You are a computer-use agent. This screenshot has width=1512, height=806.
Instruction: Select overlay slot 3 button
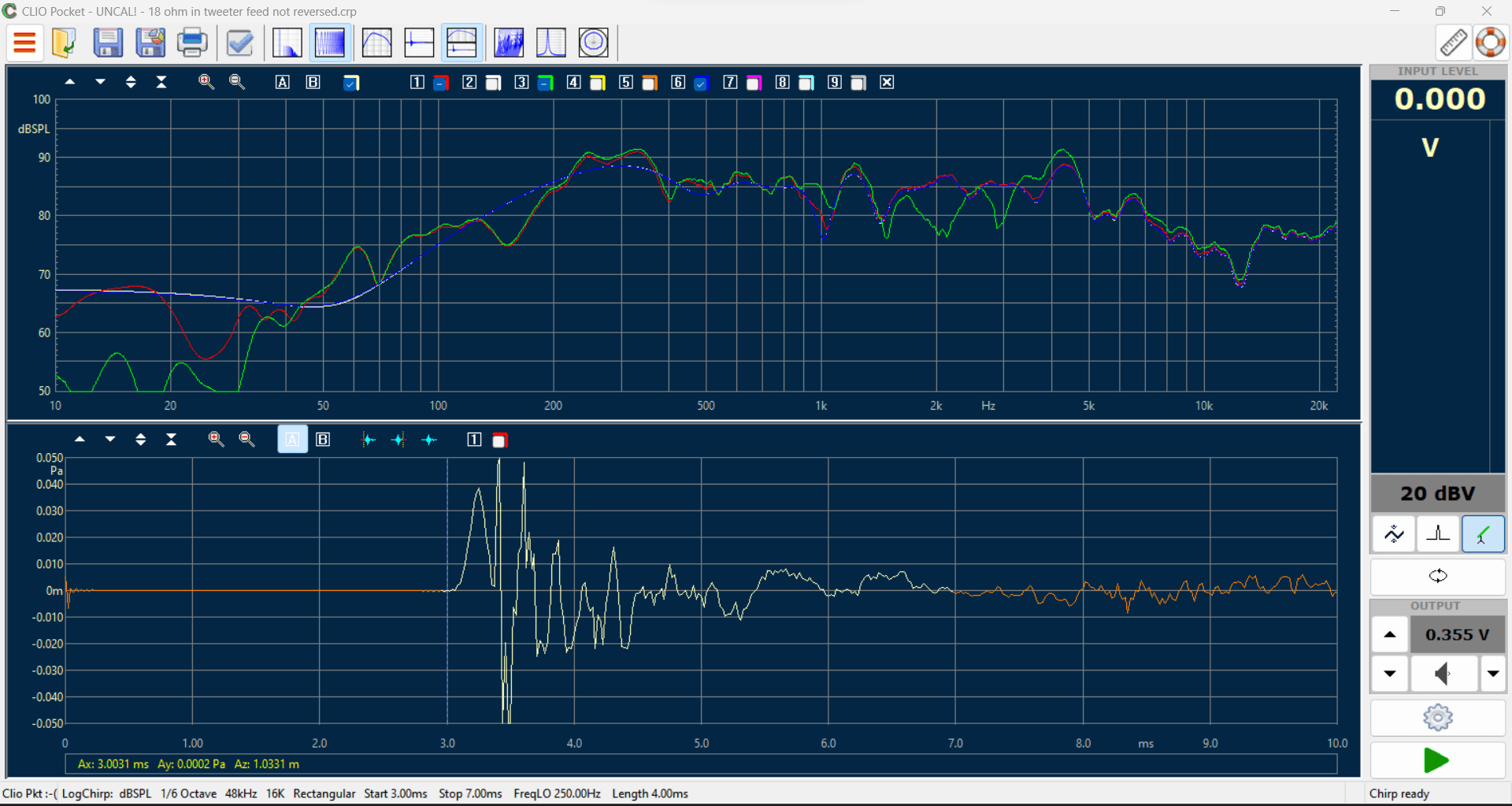(521, 82)
